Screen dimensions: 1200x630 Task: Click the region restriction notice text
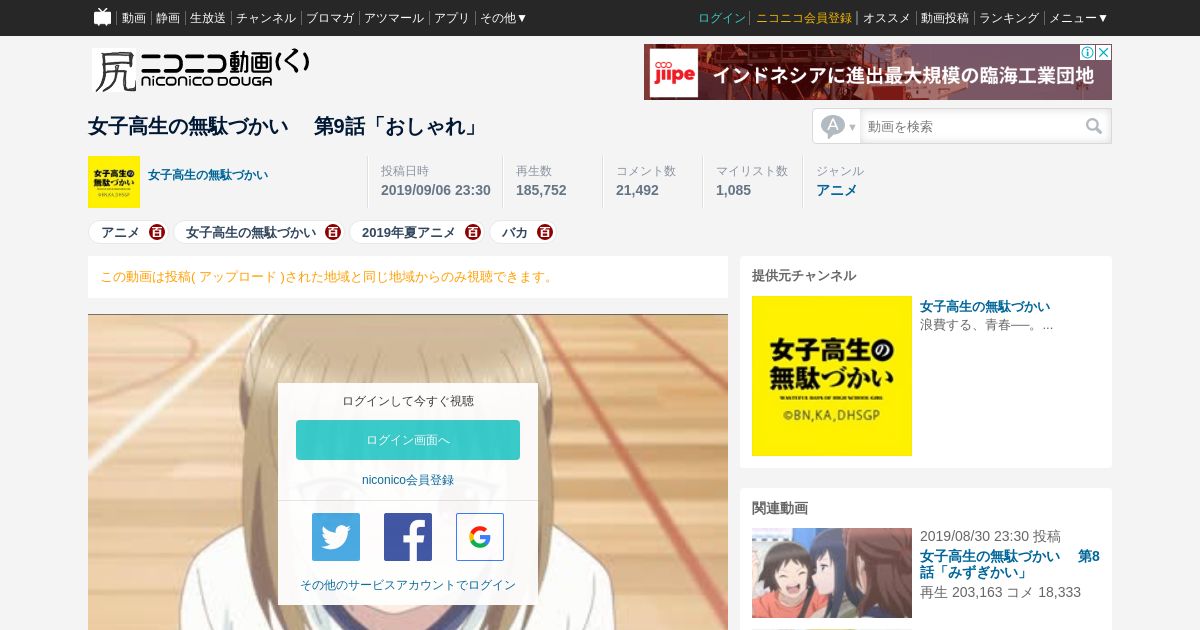click(328, 277)
